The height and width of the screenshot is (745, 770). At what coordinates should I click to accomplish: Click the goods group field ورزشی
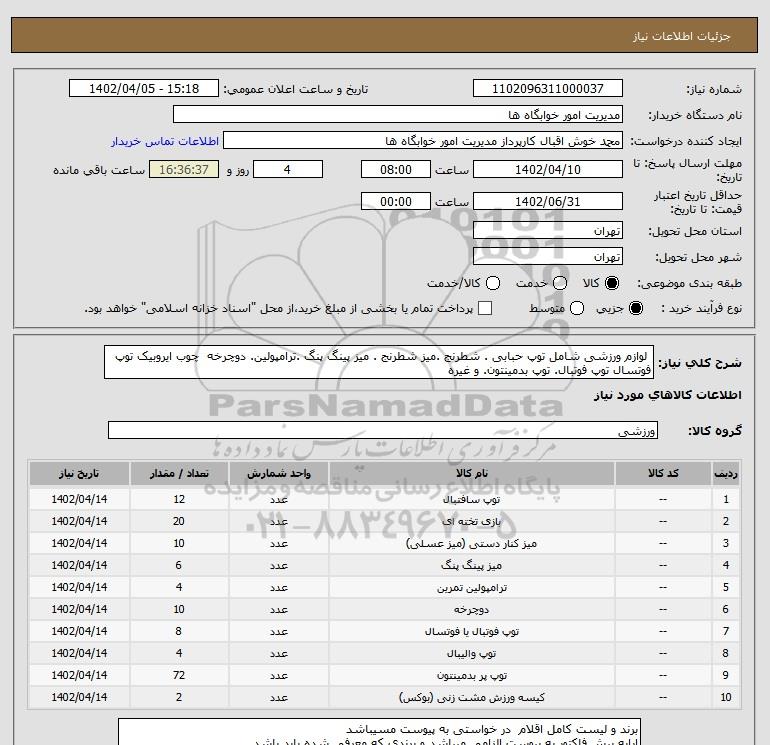(x=383, y=430)
